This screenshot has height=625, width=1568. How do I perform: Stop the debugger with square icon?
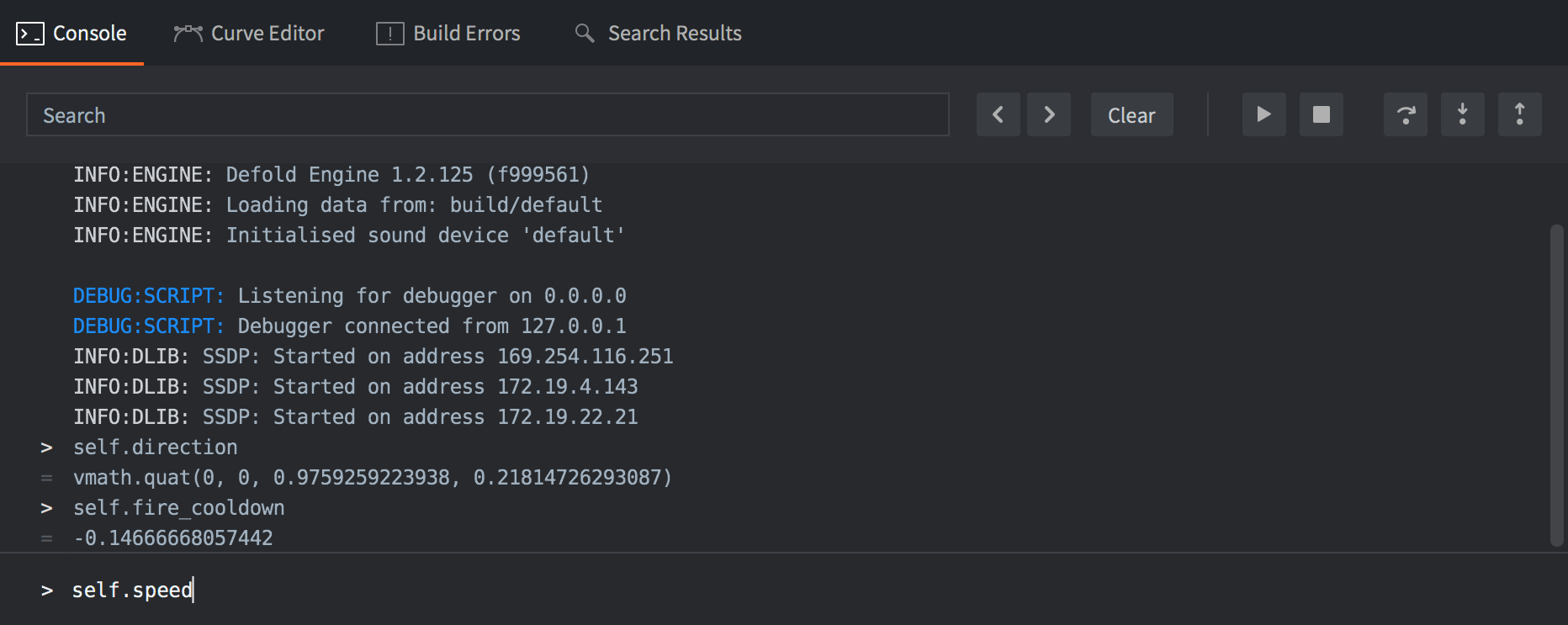pos(1322,115)
